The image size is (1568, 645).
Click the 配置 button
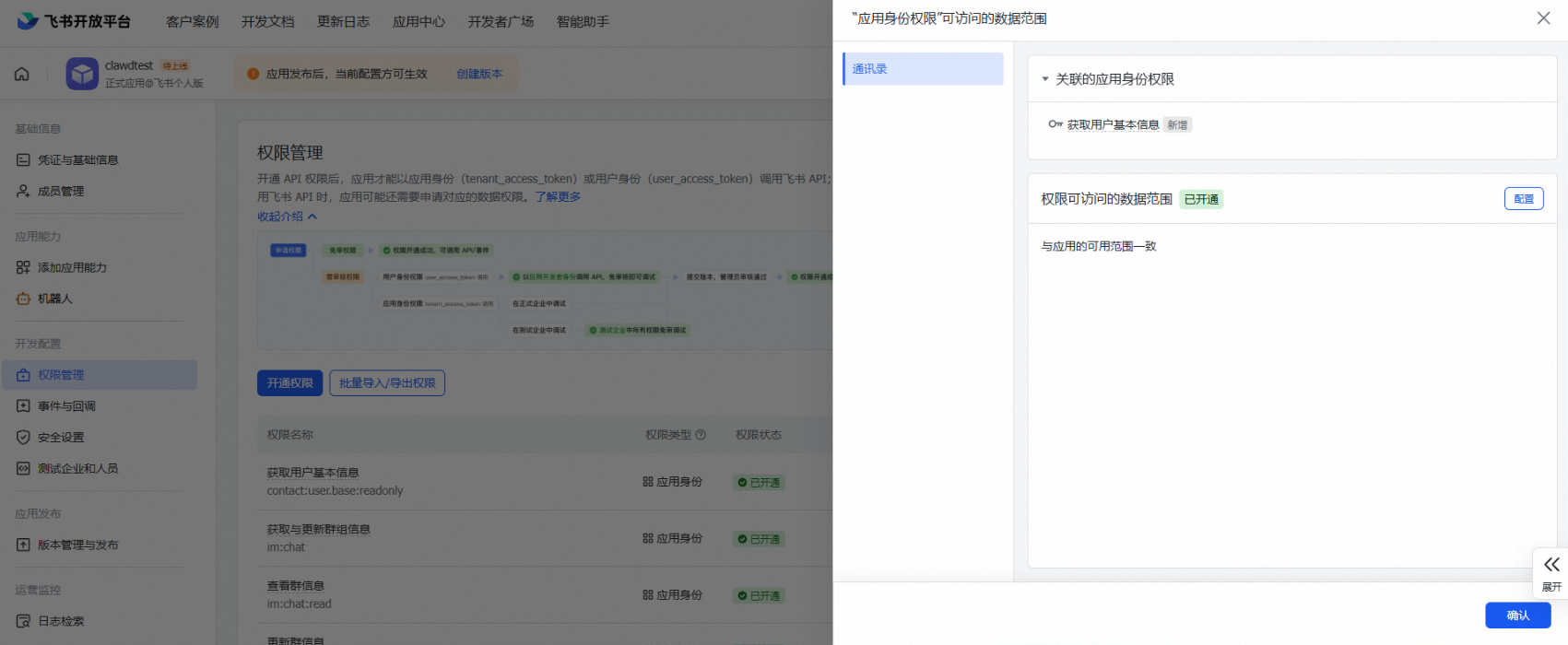click(x=1524, y=199)
